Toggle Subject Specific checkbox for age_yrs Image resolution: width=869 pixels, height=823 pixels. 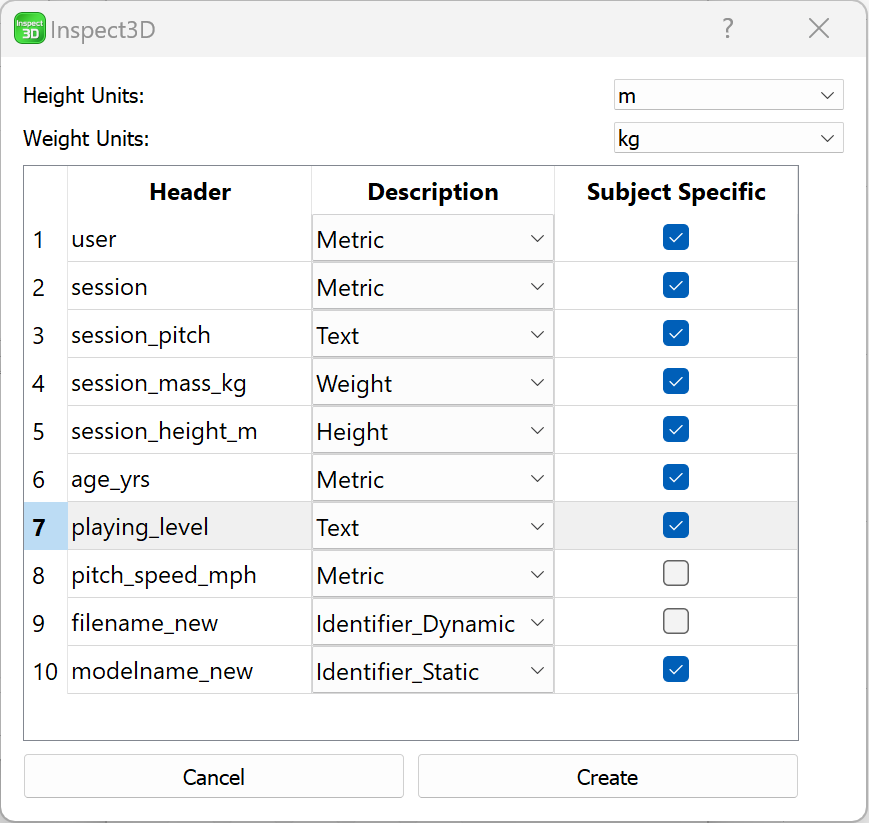click(676, 478)
